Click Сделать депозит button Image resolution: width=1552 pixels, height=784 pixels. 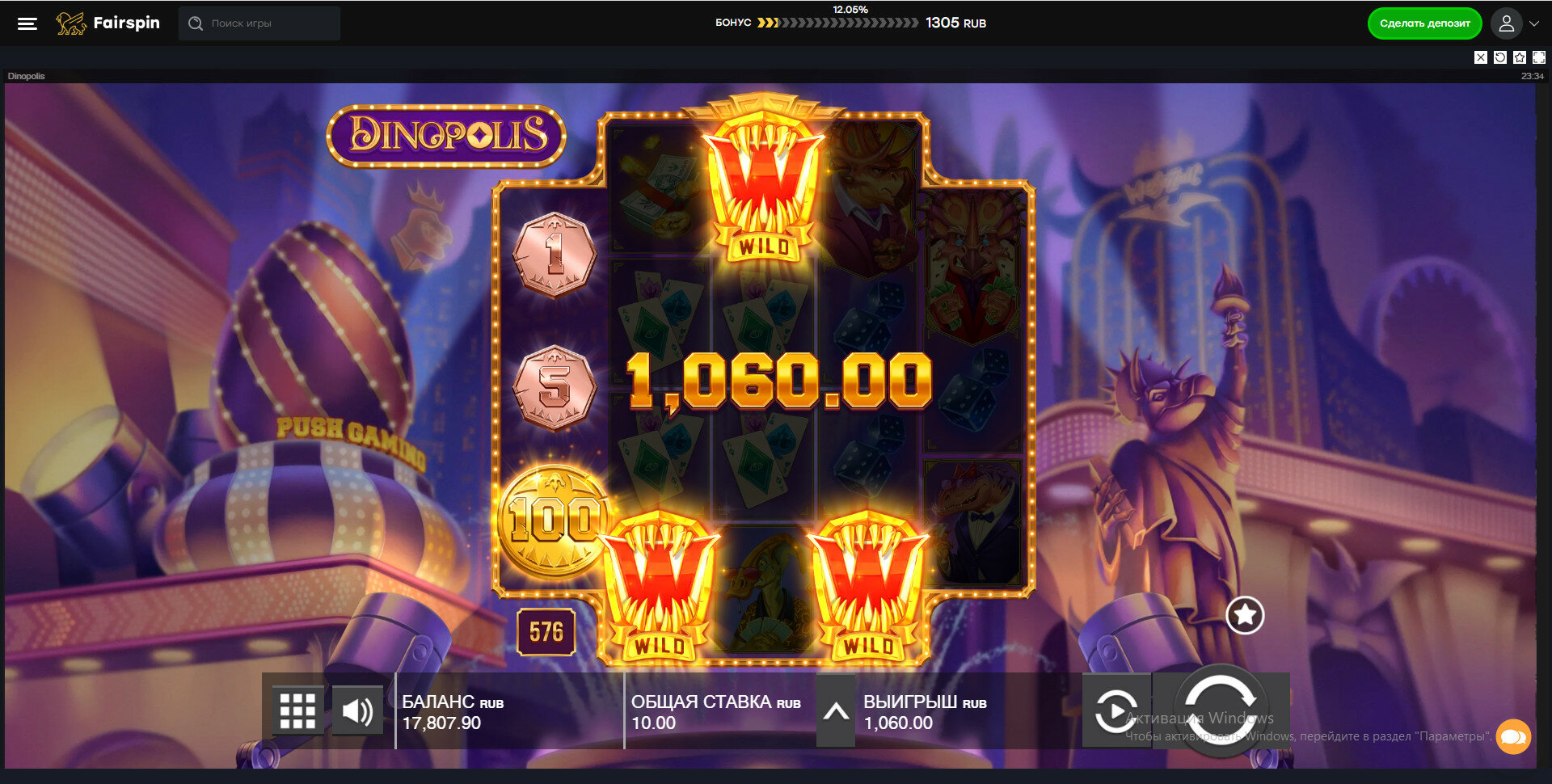coord(1424,23)
